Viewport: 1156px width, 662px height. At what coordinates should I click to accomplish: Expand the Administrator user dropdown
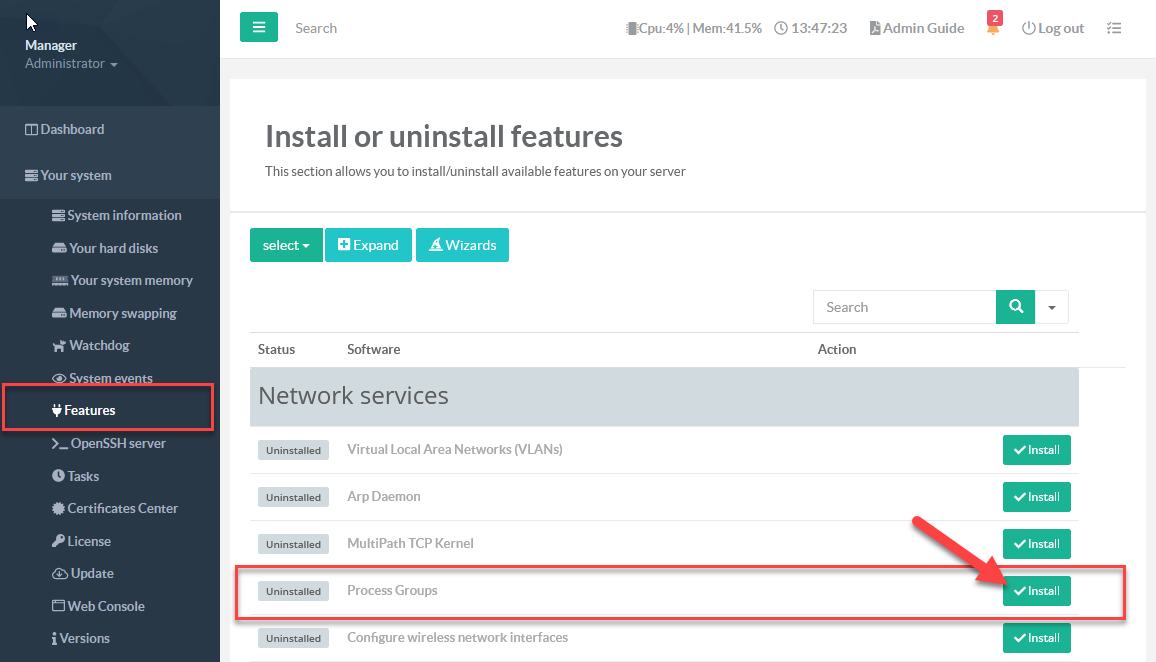[71, 63]
